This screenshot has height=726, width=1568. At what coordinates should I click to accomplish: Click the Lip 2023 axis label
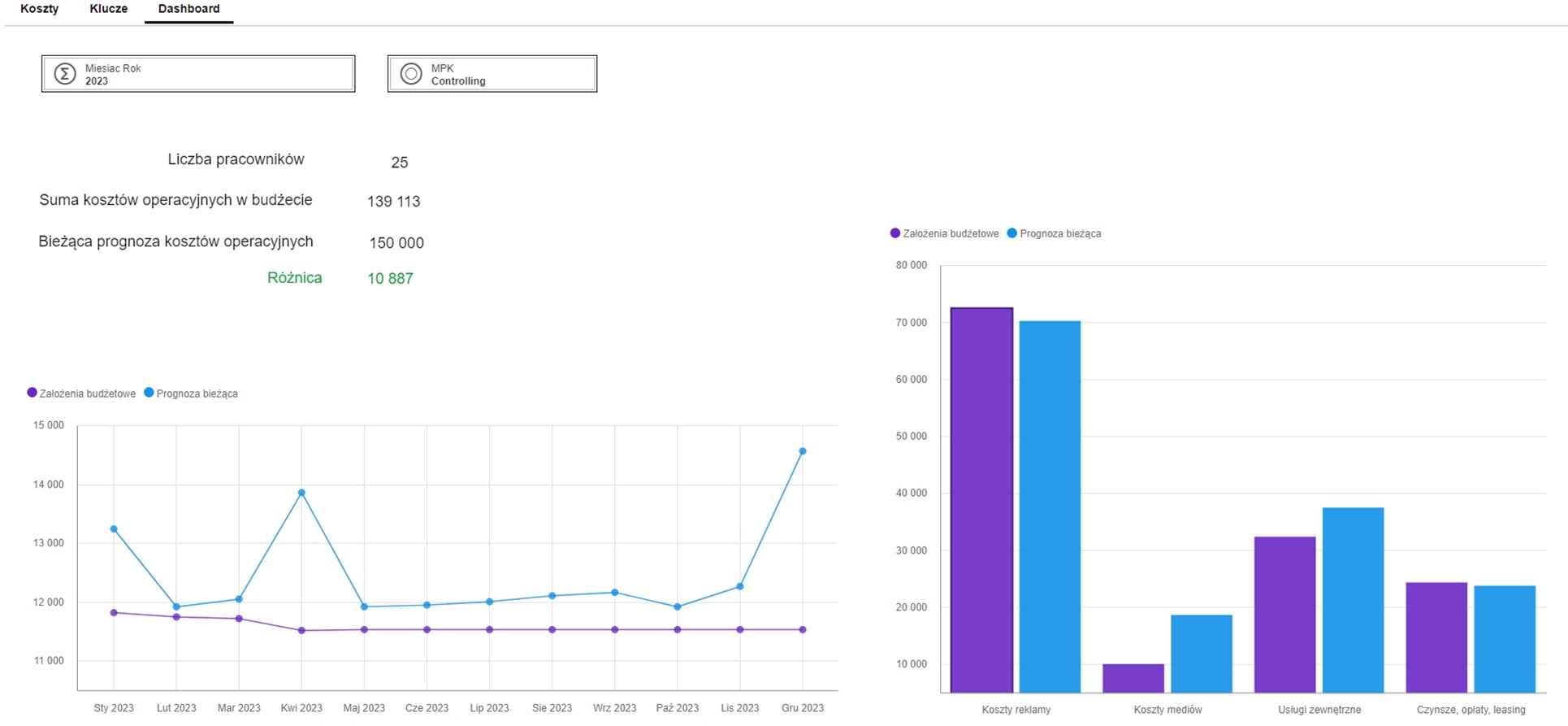pyautogui.click(x=490, y=708)
